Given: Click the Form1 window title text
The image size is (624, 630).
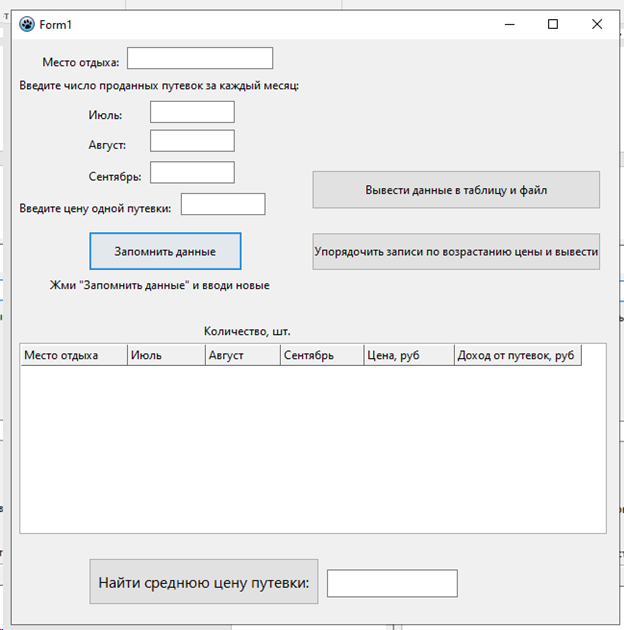Looking at the screenshot, I should click(x=55, y=25).
